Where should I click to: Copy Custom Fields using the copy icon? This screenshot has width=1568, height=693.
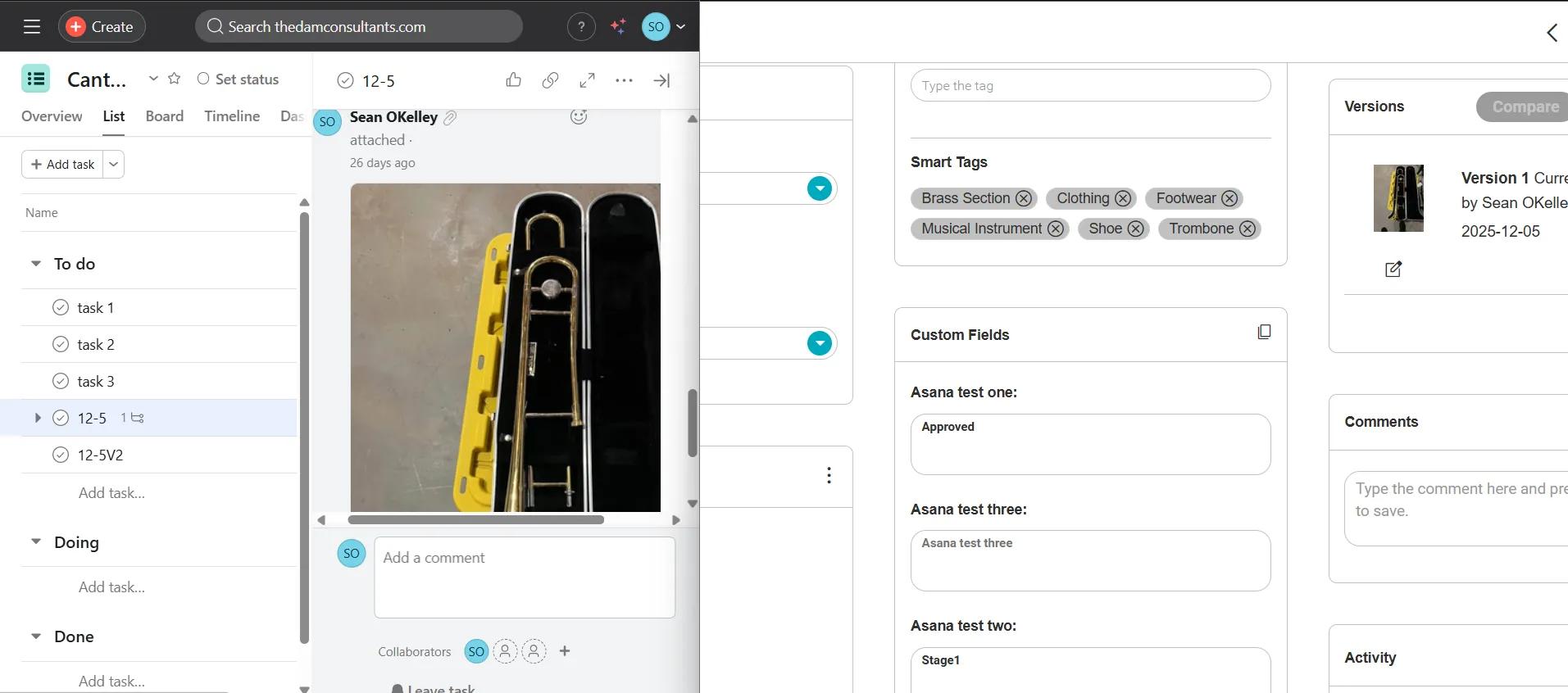pyautogui.click(x=1264, y=332)
